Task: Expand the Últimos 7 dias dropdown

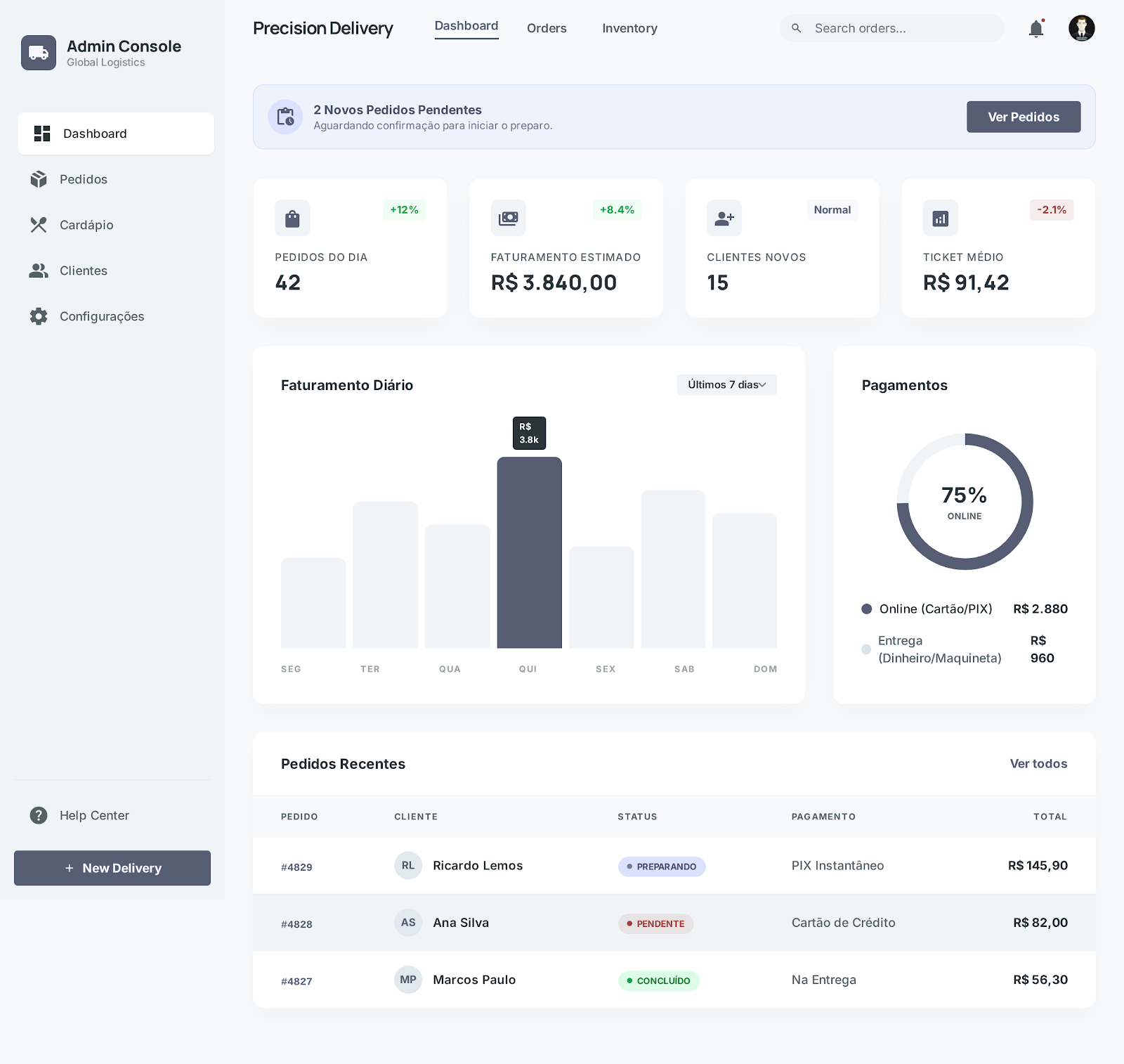Action: [726, 384]
